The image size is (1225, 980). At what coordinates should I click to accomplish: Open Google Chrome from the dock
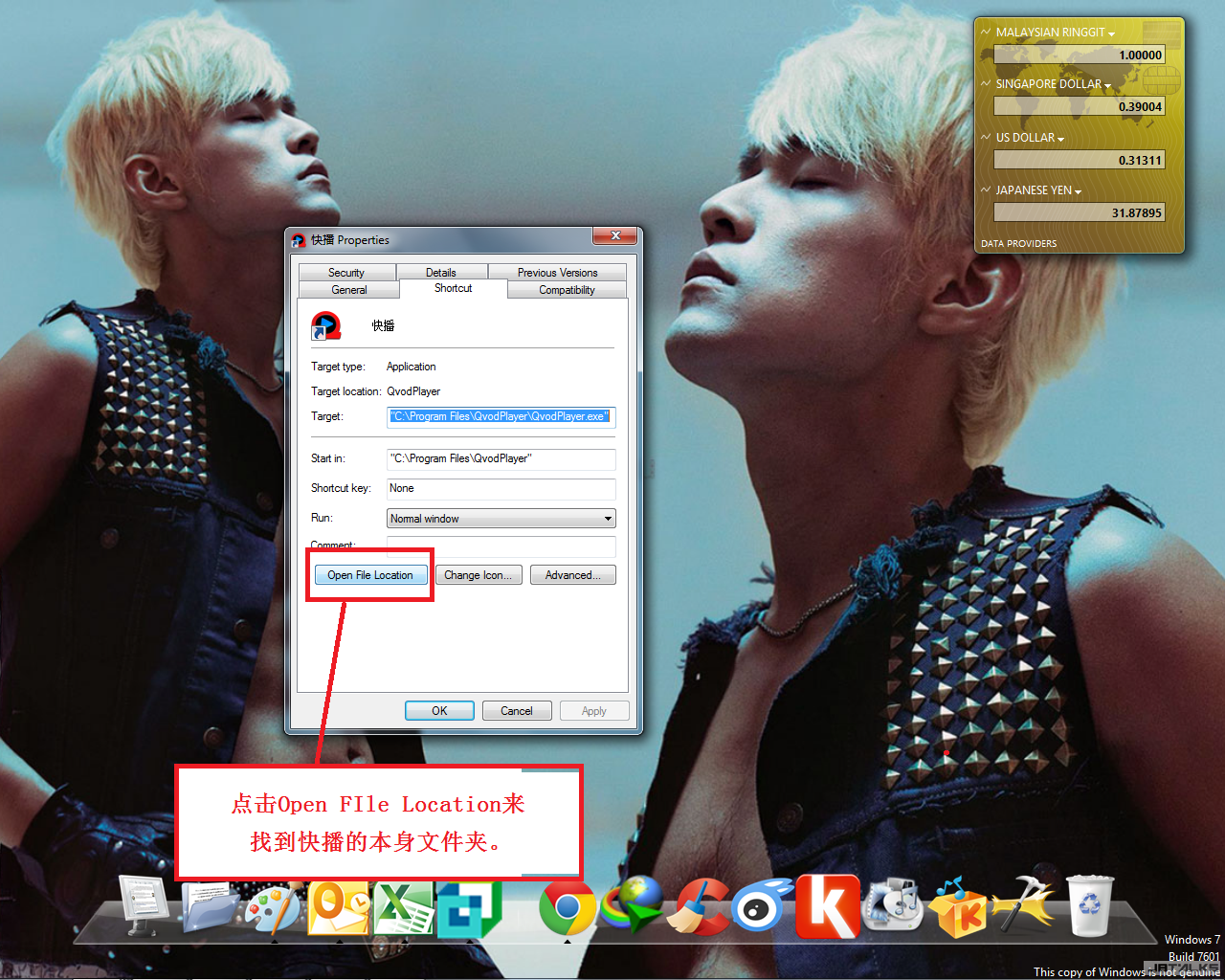[x=567, y=907]
